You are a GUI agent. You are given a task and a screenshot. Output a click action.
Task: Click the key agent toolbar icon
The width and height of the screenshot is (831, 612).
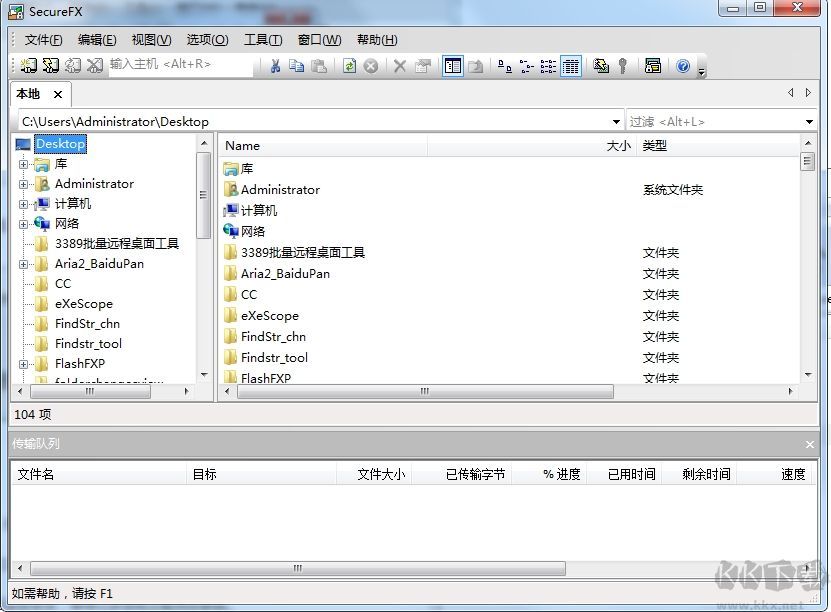pos(622,66)
